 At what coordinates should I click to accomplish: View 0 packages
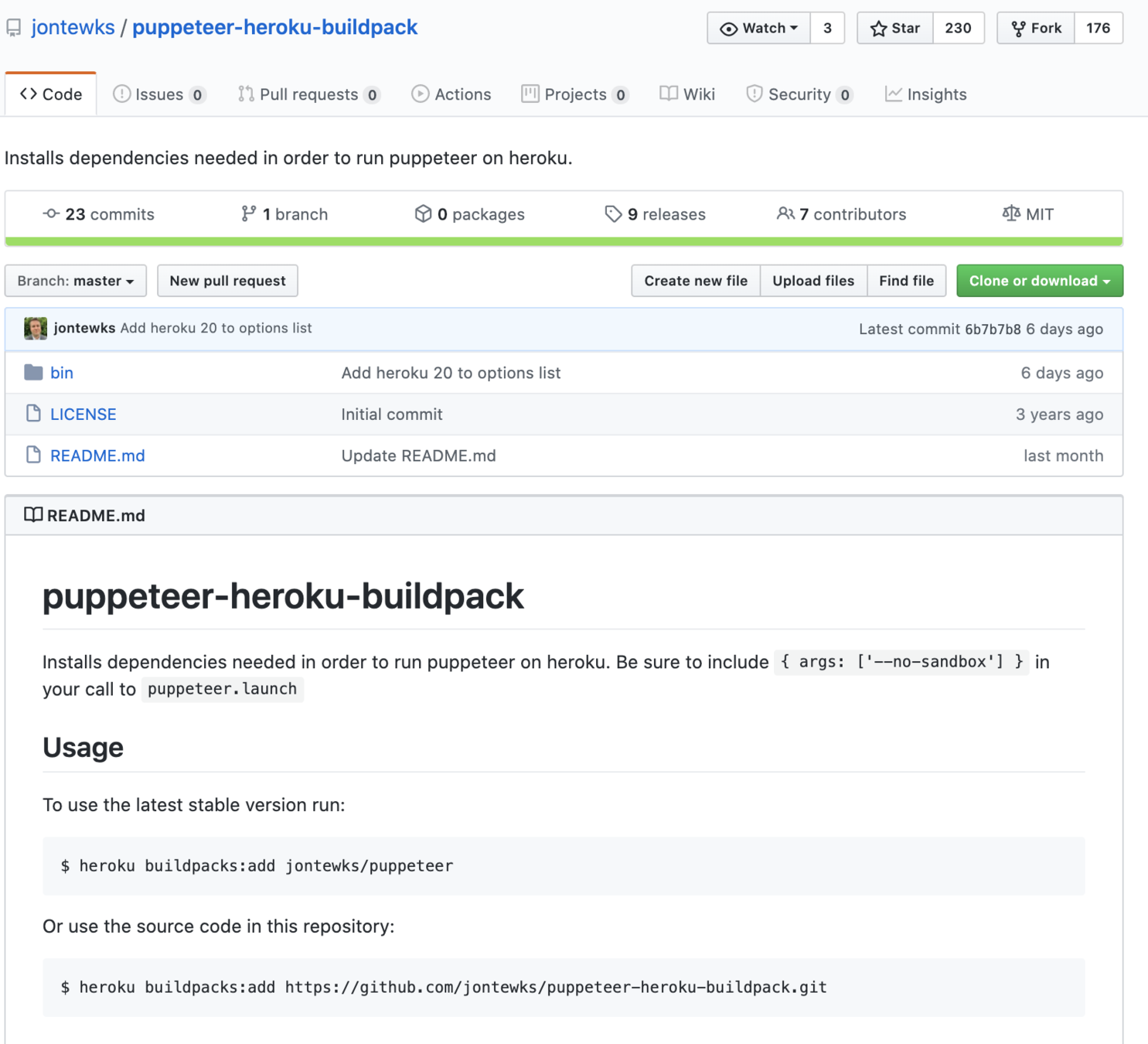coord(469,214)
